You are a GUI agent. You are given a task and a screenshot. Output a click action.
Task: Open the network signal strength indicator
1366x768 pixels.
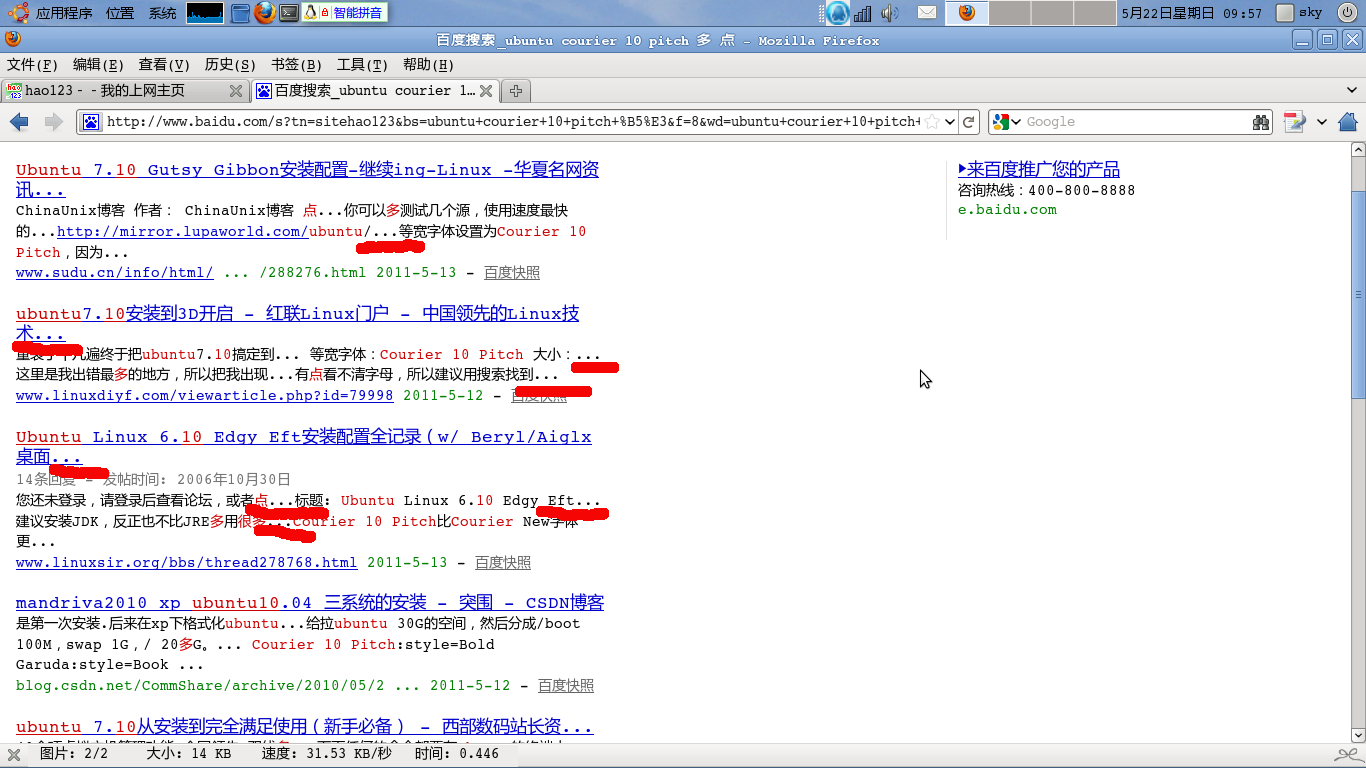click(x=862, y=13)
